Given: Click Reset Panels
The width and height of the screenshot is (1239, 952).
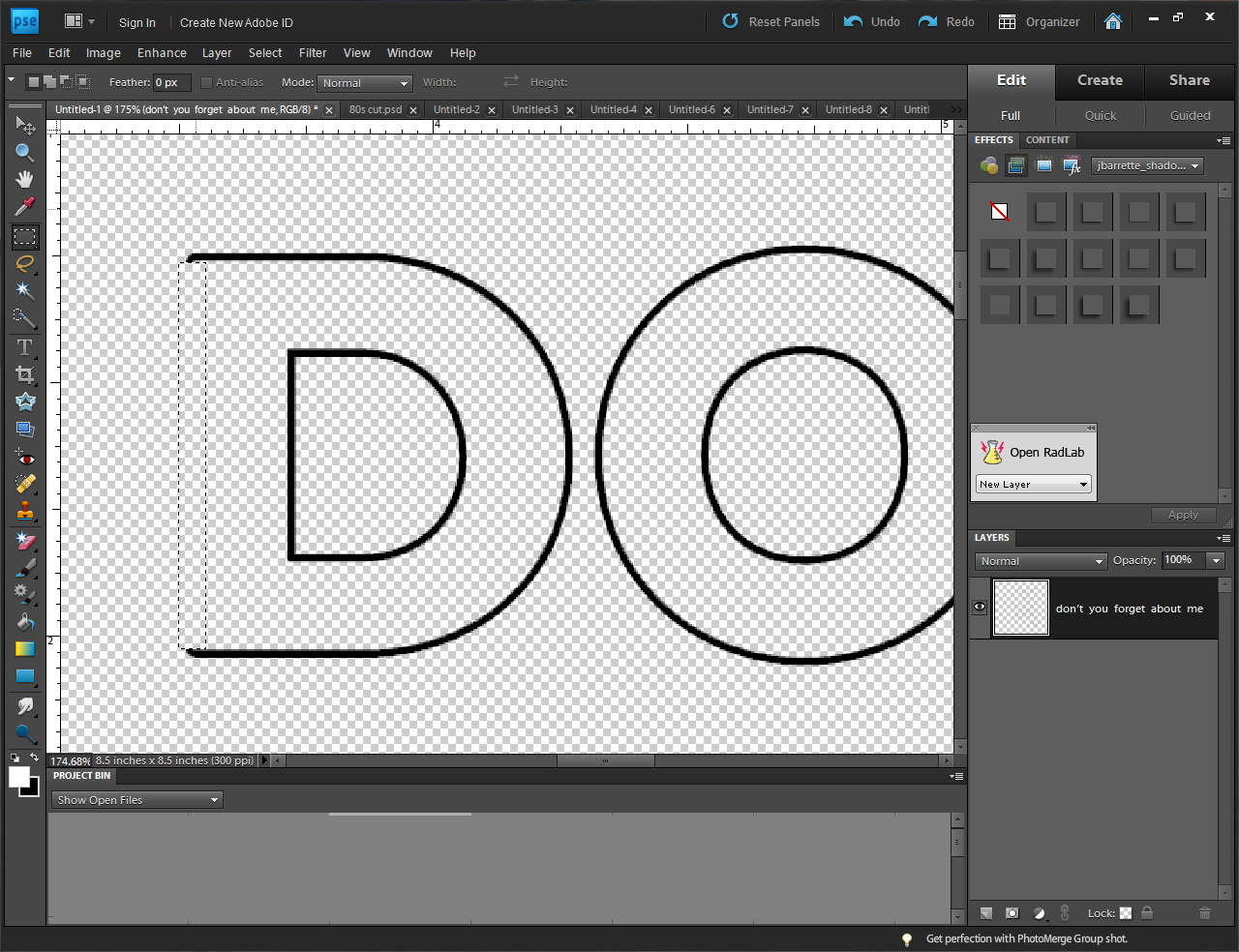Looking at the screenshot, I should click(771, 22).
